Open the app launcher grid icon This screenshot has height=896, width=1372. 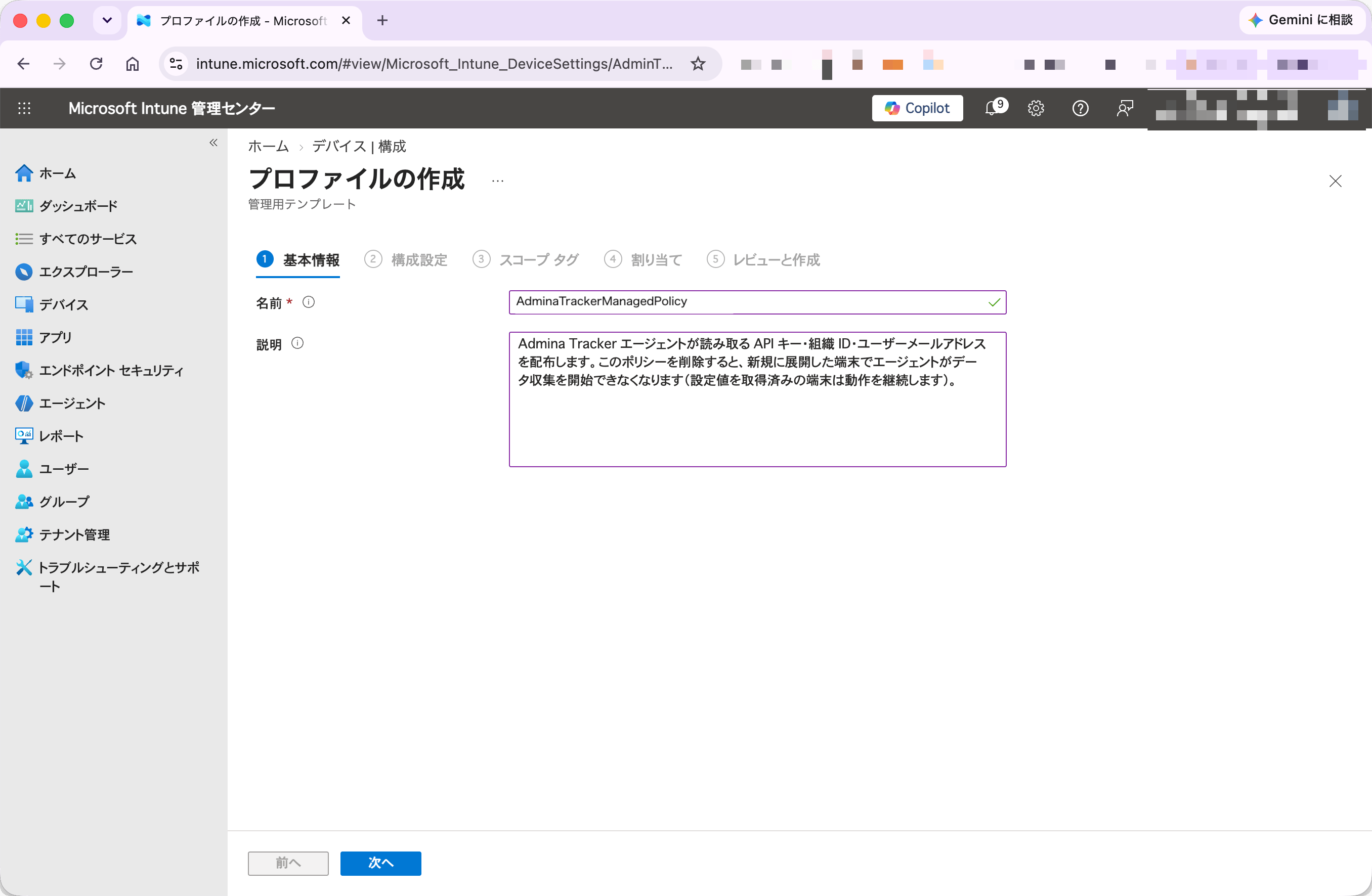tap(24, 108)
